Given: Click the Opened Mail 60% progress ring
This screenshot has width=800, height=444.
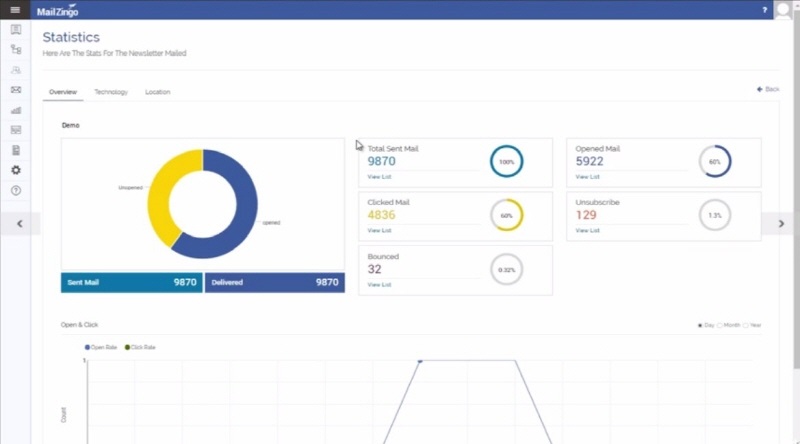Looking at the screenshot, I should tap(715, 162).
